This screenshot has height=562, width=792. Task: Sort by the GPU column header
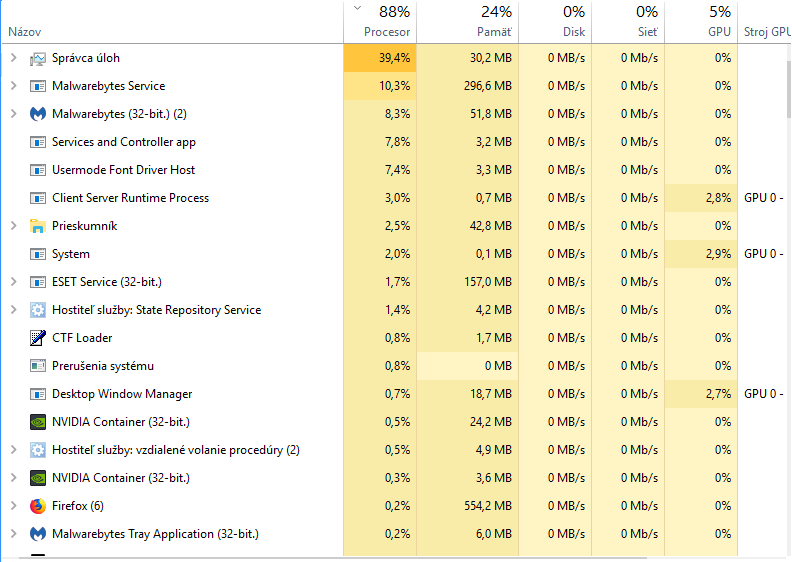(x=701, y=23)
